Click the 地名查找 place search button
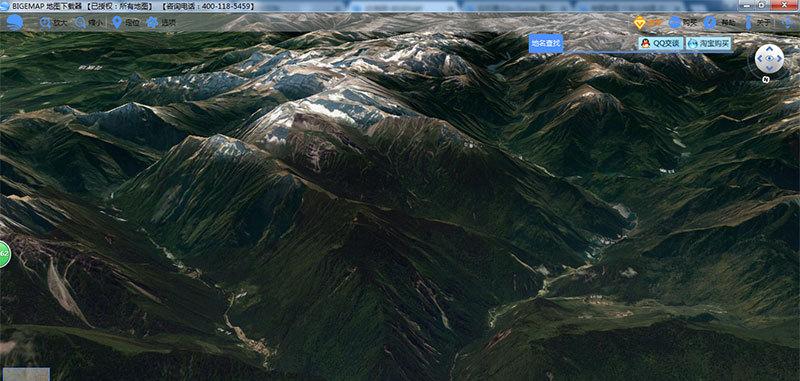The width and height of the screenshot is (800, 381). click(x=546, y=44)
